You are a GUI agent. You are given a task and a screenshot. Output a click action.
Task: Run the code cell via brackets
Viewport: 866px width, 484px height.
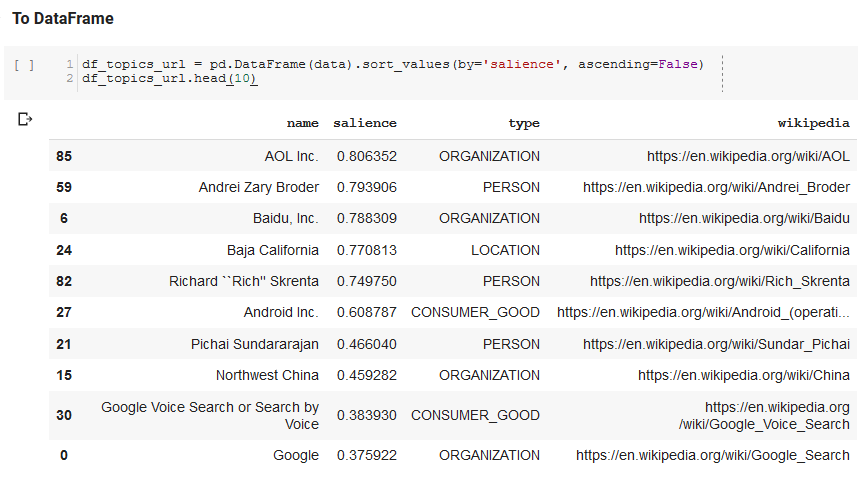(24, 65)
